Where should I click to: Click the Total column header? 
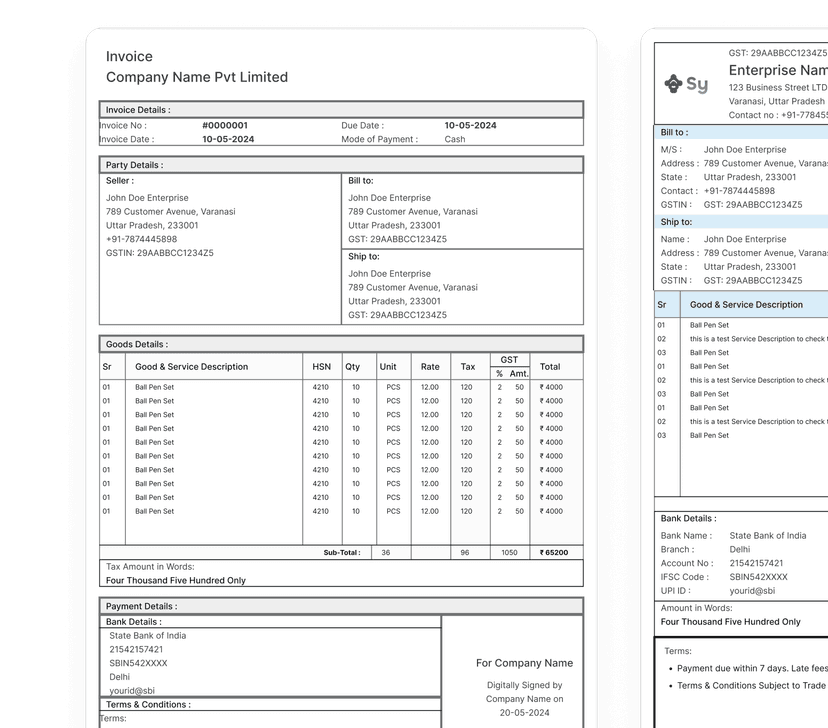(x=550, y=366)
